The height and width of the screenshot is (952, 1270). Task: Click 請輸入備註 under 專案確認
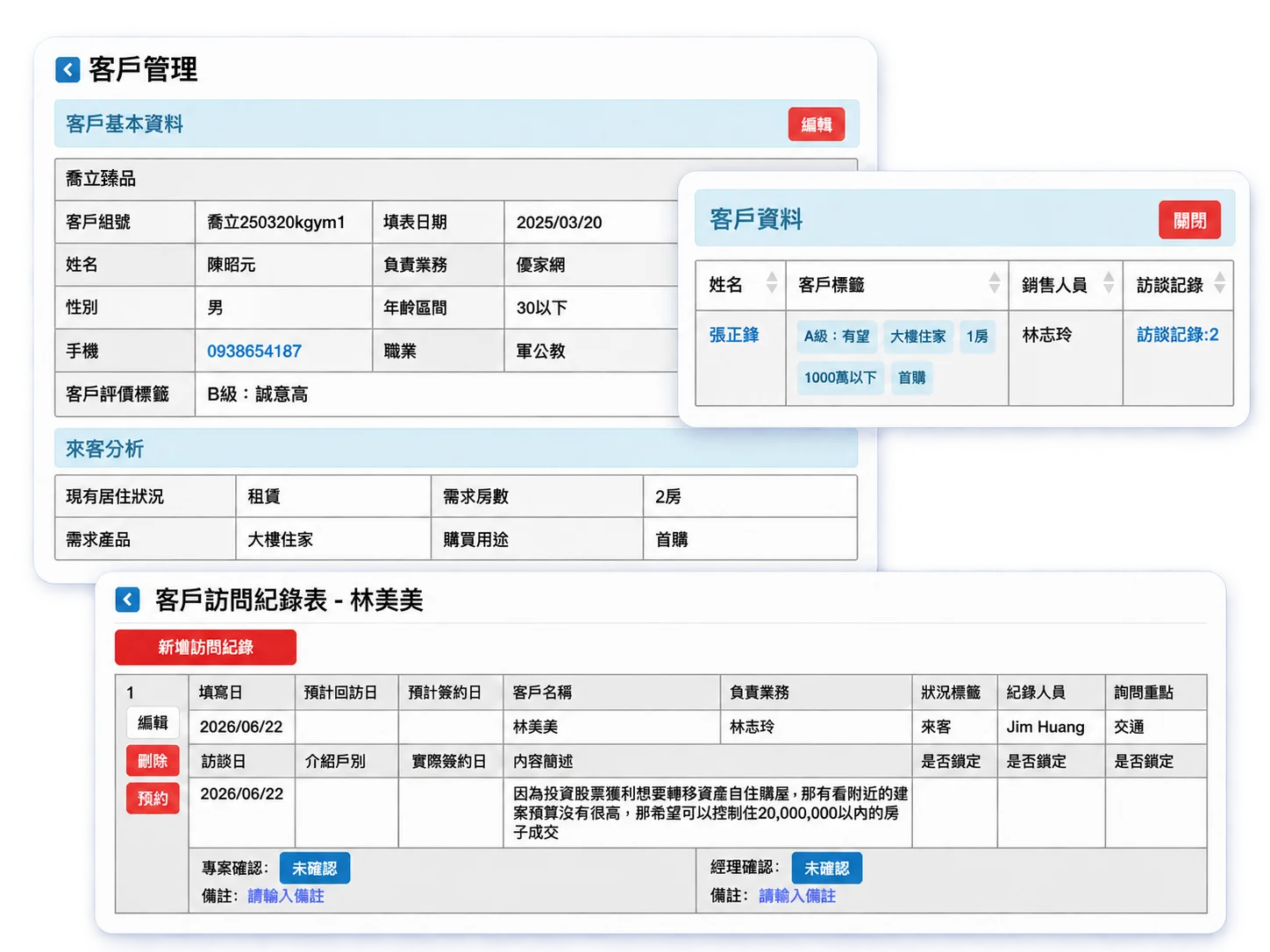286,896
